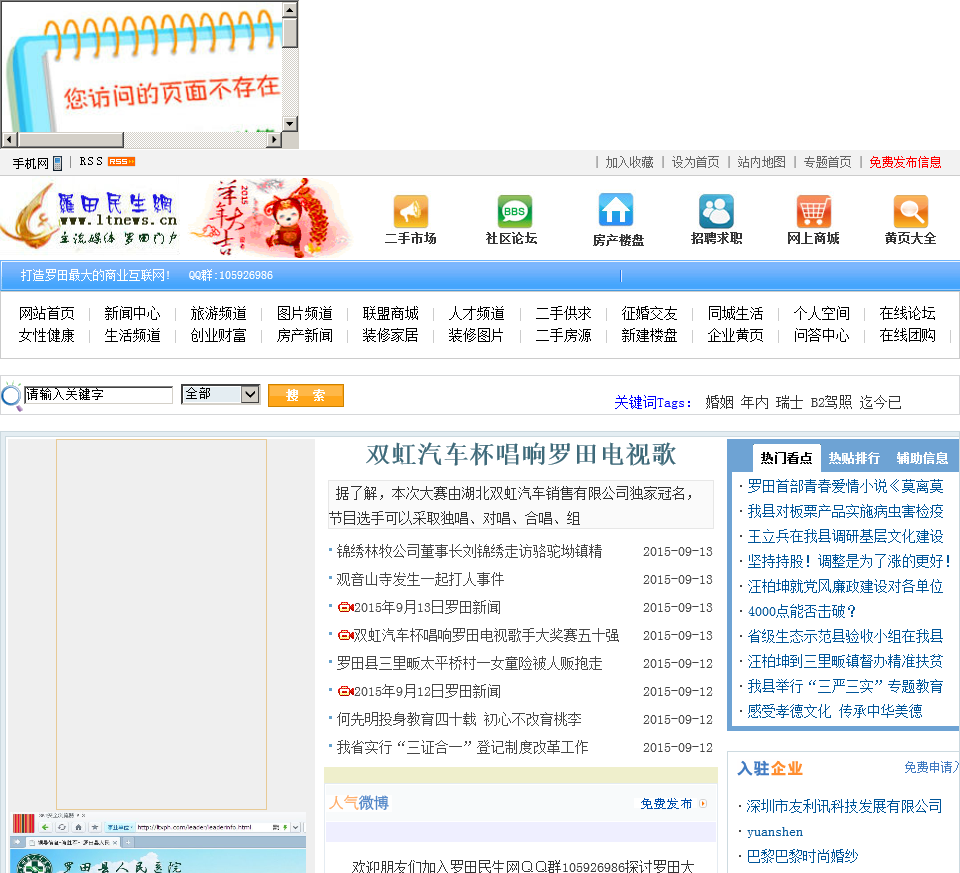The width and height of the screenshot is (960, 873).
Task: Open the 招聘求职 people icon
Action: point(716,211)
